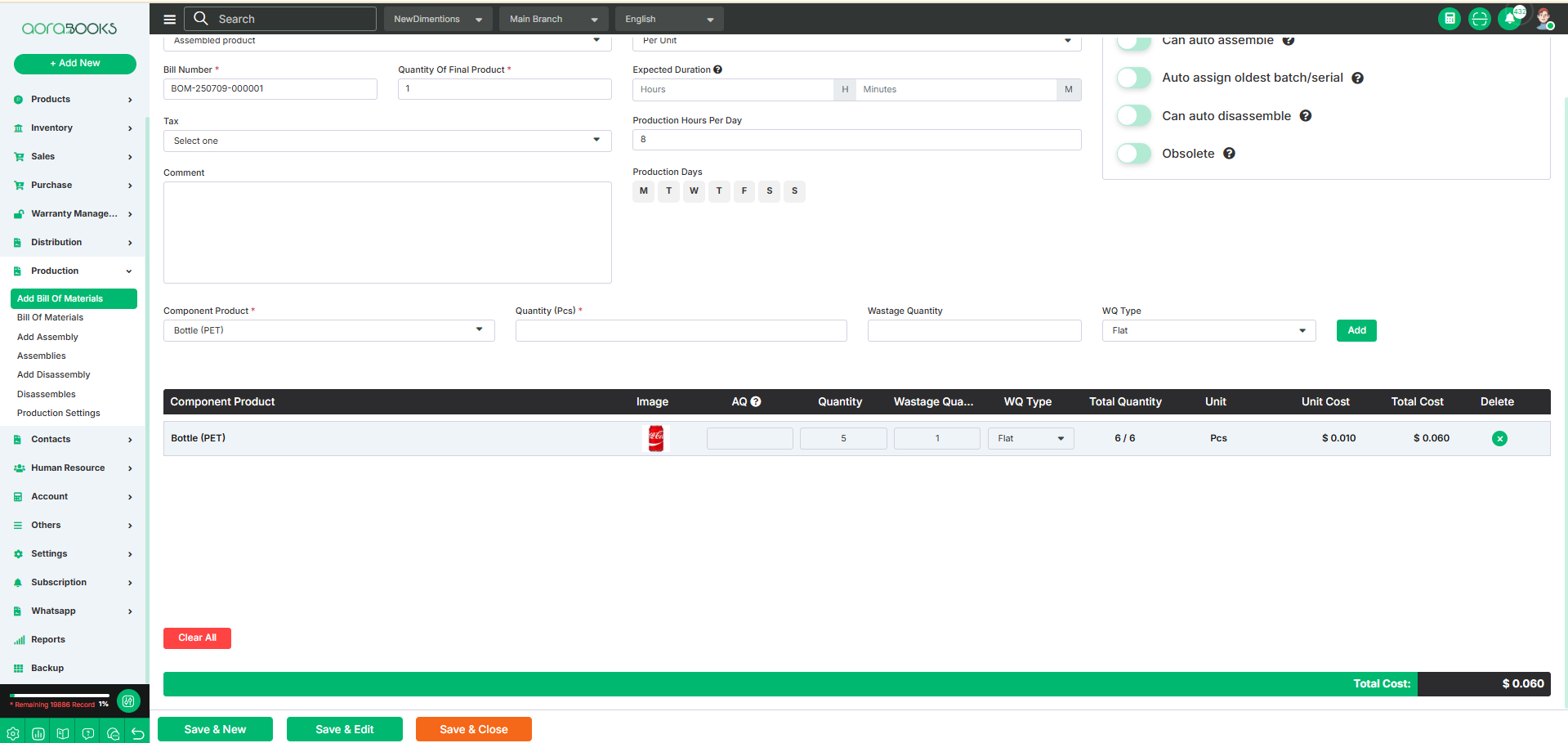Open notifications bell with 432 badge
This screenshot has width=1568, height=743.
(x=1510, y=19)
